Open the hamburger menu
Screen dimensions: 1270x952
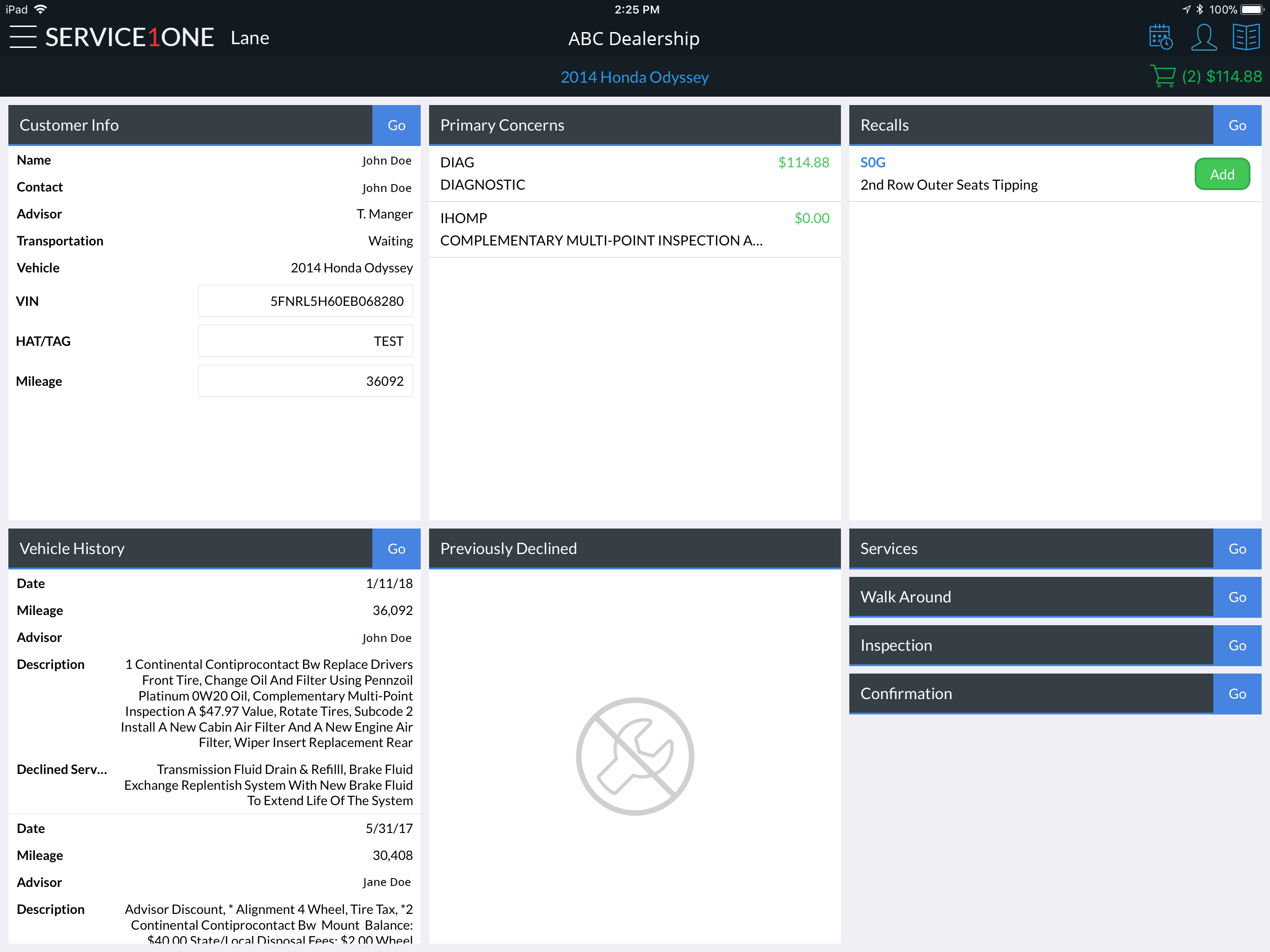(x=23, y=37)
